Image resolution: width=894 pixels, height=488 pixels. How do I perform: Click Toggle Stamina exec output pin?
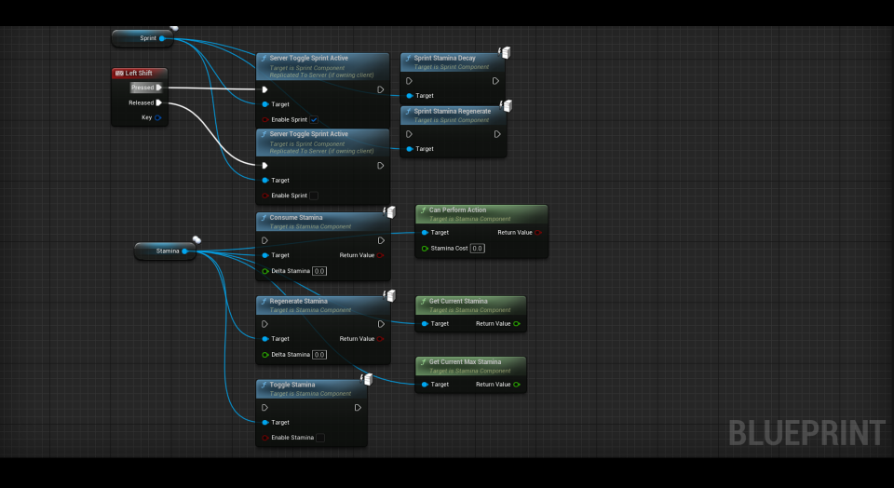[x=357, y=408]
